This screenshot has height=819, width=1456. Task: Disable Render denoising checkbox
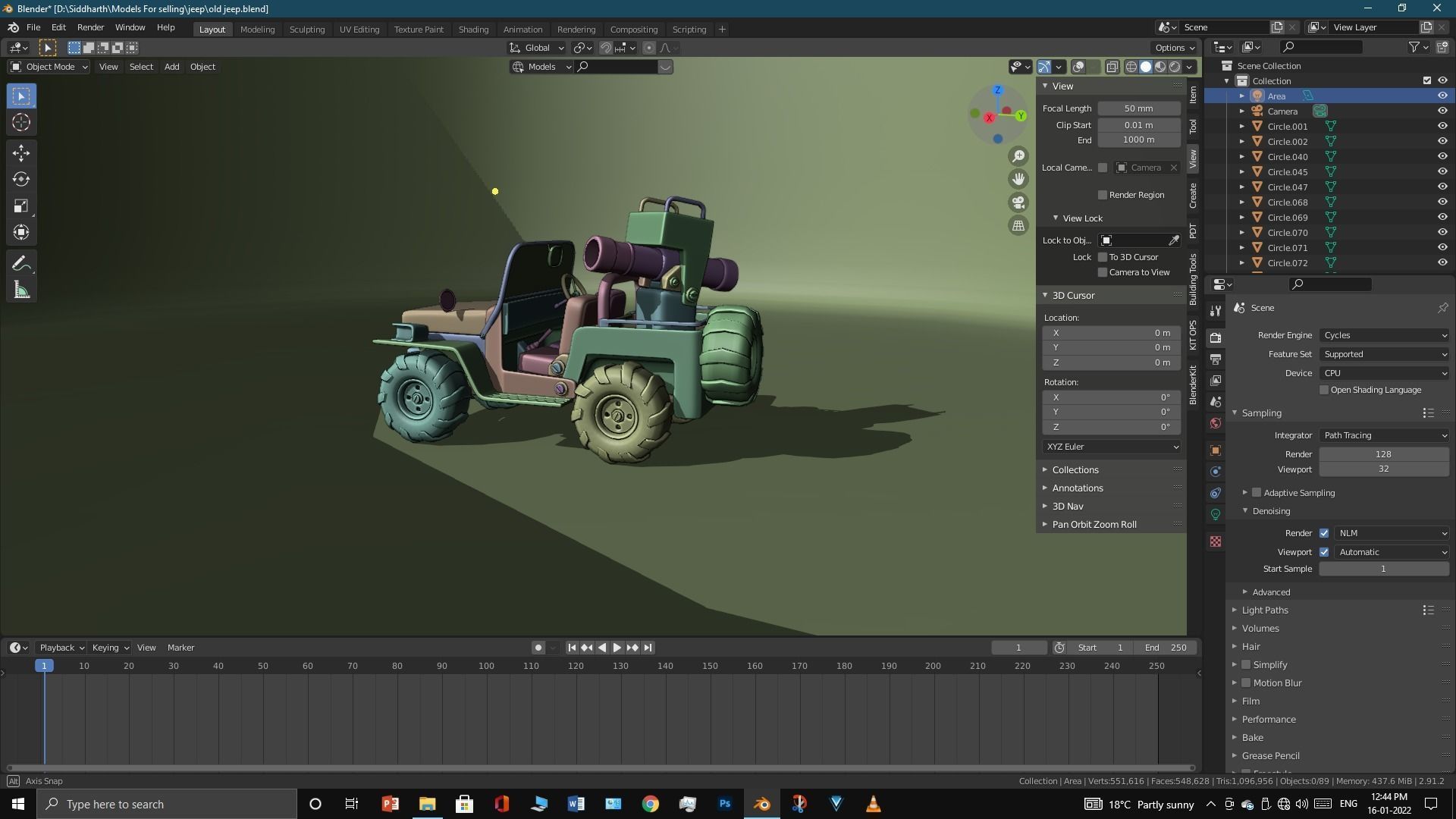pos(1324,533)
